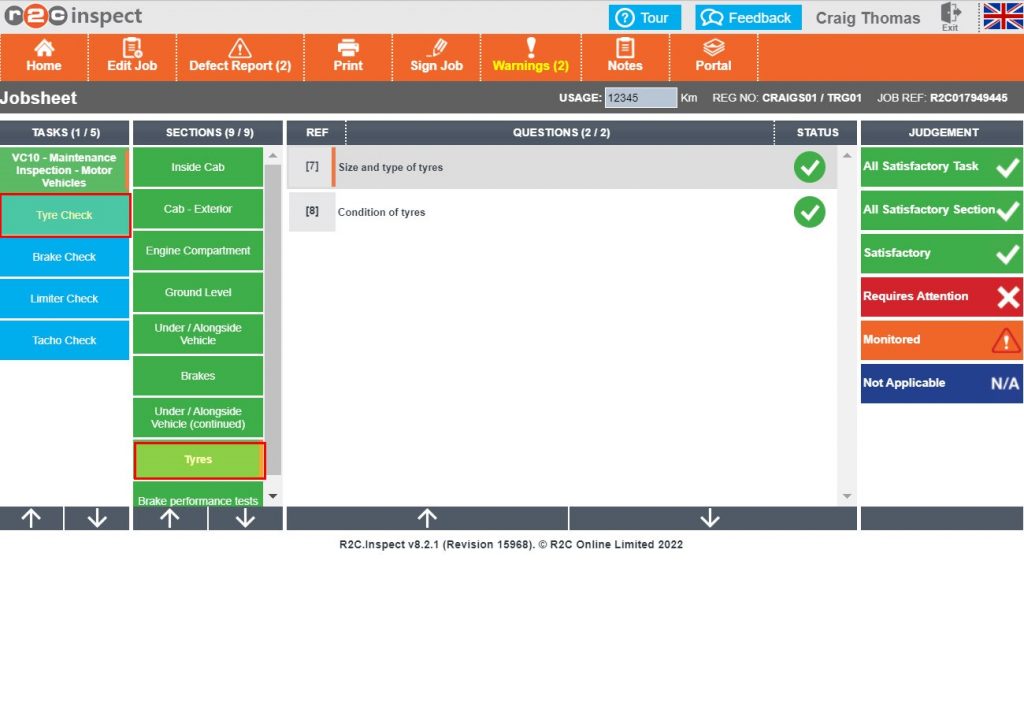This screenshot has width=1024, height=709.
Task: Toggle the status check on Condition of tyres
Action: (x=810, y=212)
